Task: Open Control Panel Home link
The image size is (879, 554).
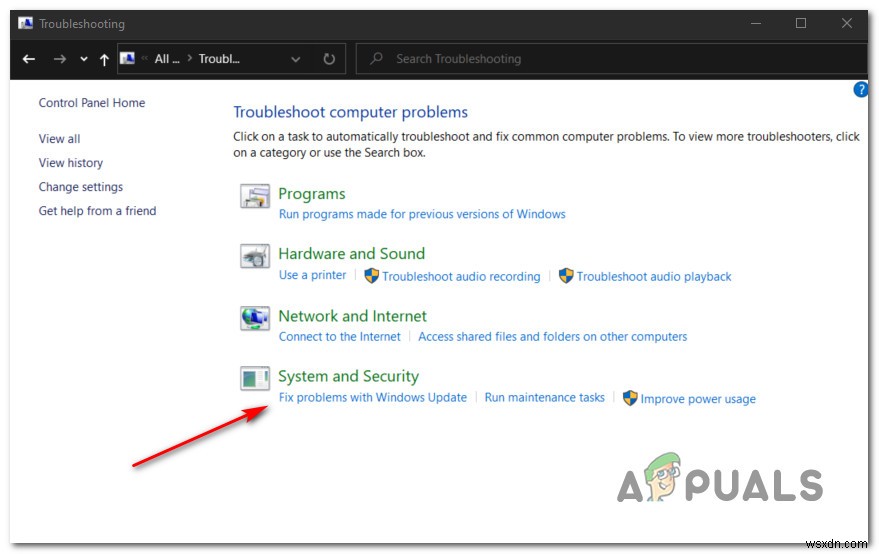Action: pyautogui.click(x=92, y=103)
